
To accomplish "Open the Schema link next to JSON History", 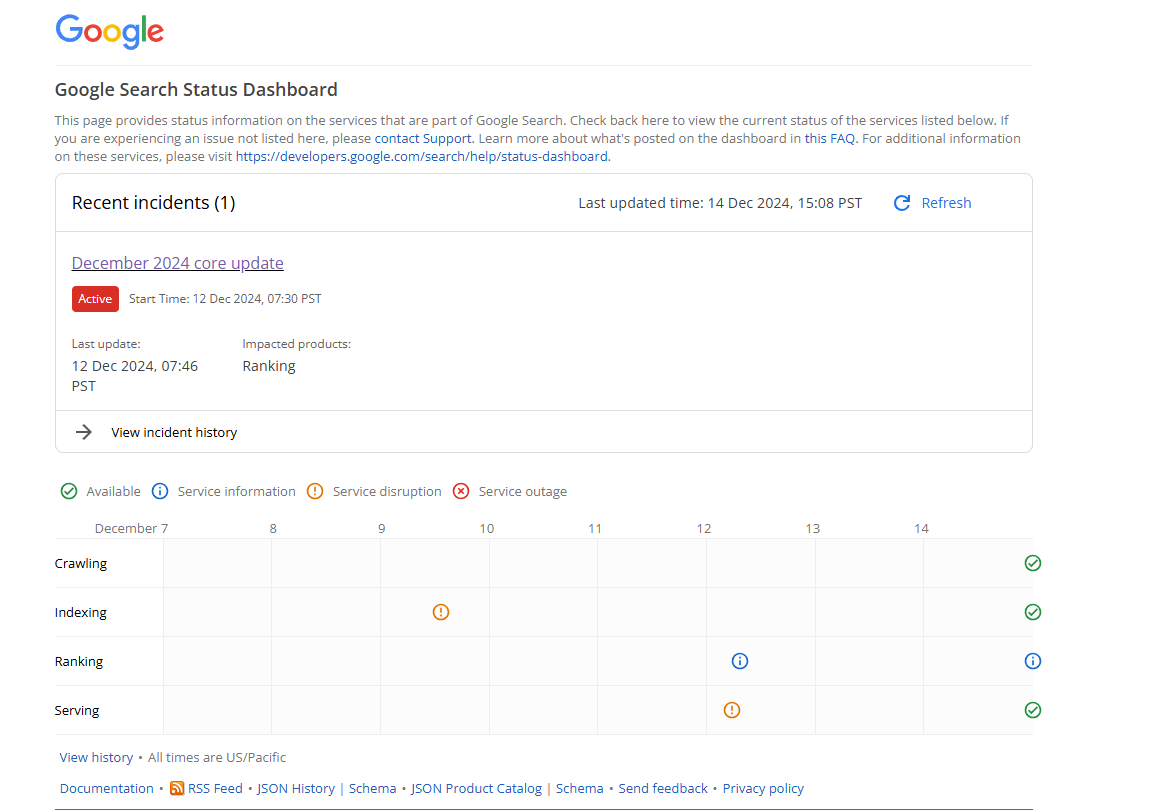I will (x=373, y=789).
